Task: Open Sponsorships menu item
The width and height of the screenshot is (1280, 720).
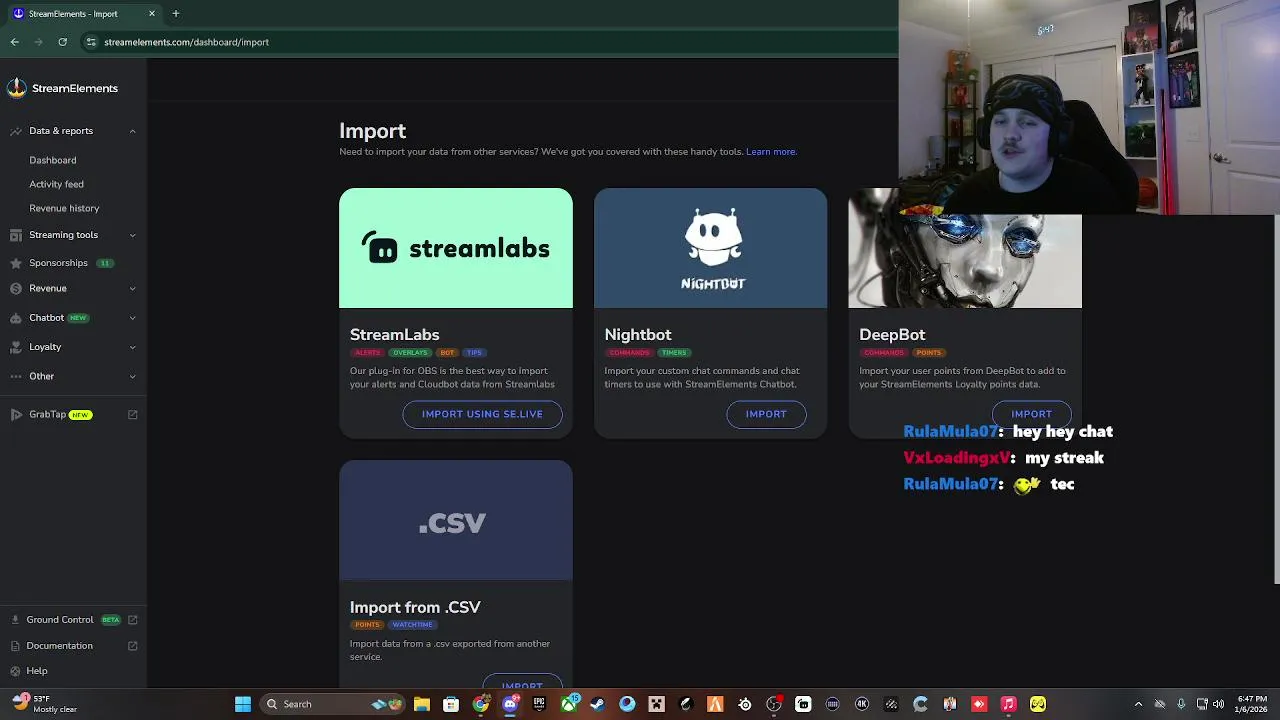Action: (x=58, y=263)
